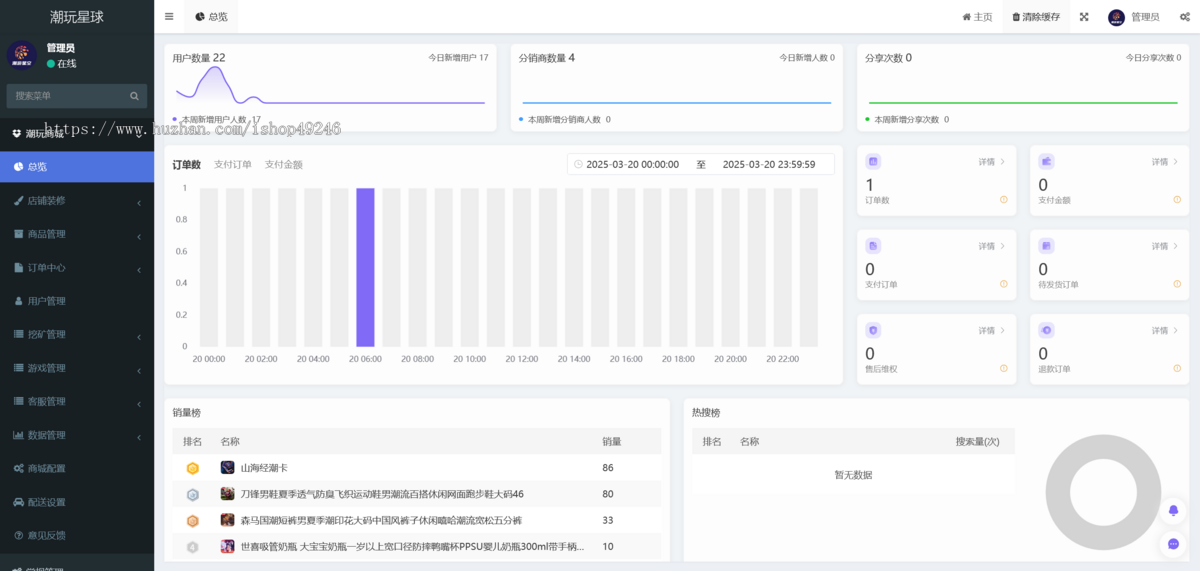Expand the 挖矿管理 sidebar menu
The width and height of the screenshot is (1200, 571).
[x=77, y=334]
